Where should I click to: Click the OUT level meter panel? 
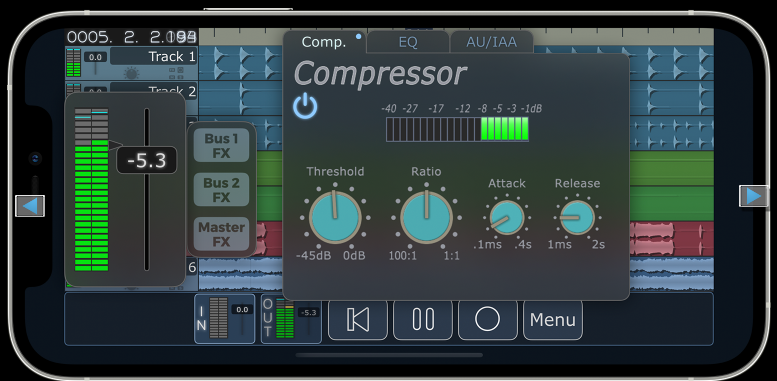pos(291,319)
